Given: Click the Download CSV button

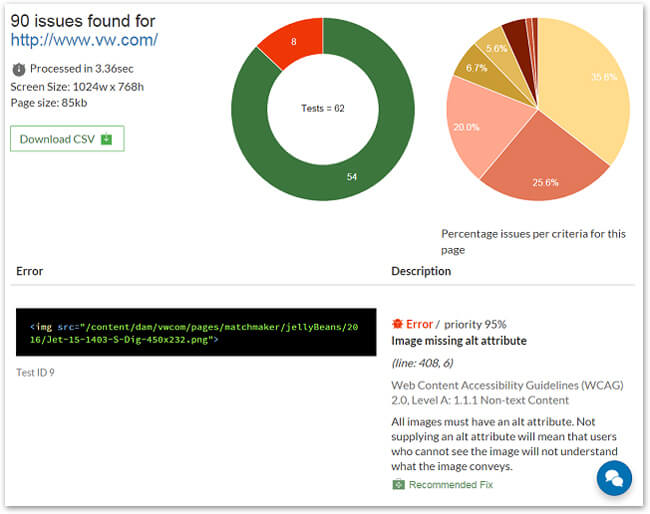Looking at the screenshot, I should pos(67,138).
